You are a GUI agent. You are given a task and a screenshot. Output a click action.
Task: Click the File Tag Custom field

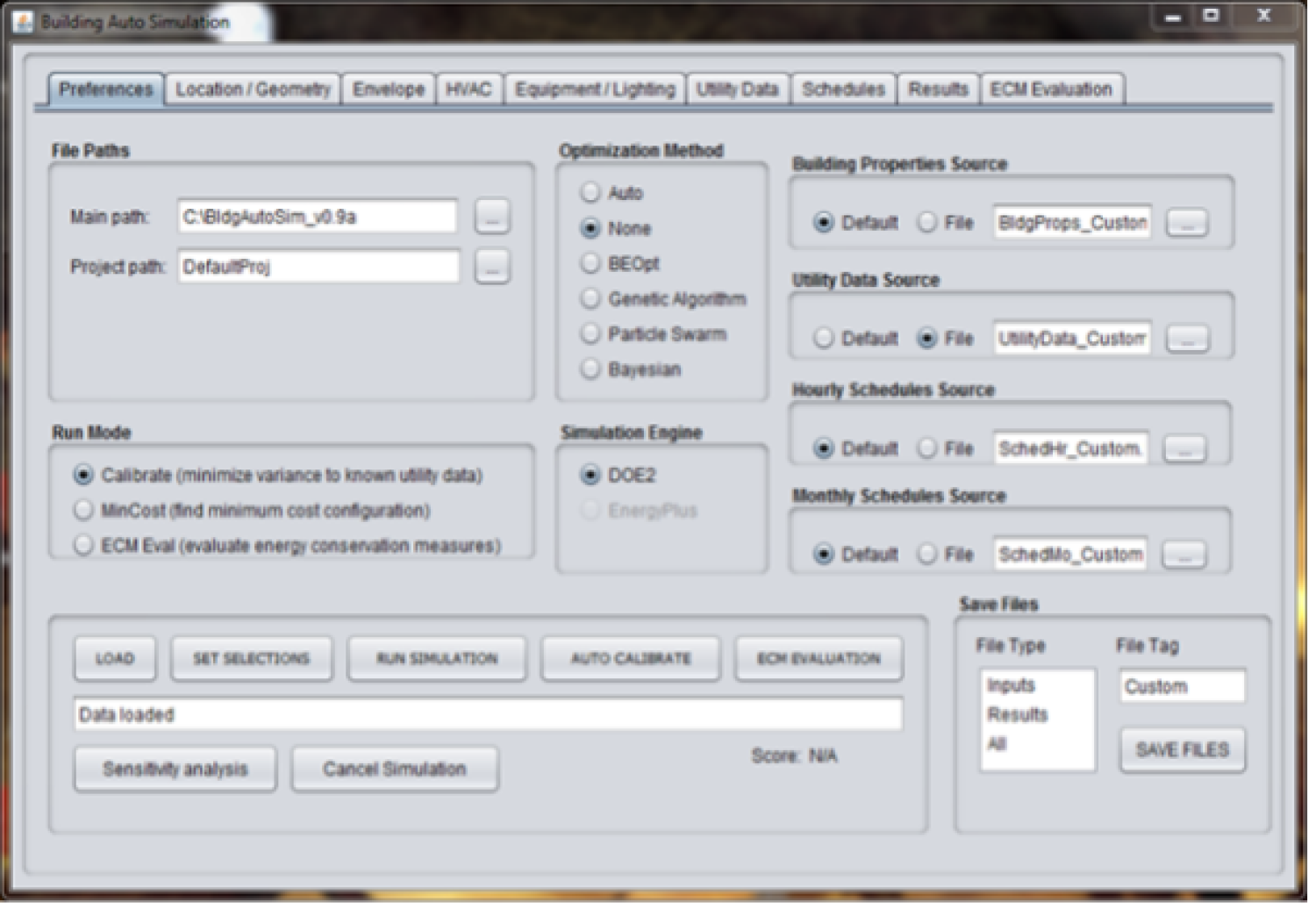pos(1183,687)
